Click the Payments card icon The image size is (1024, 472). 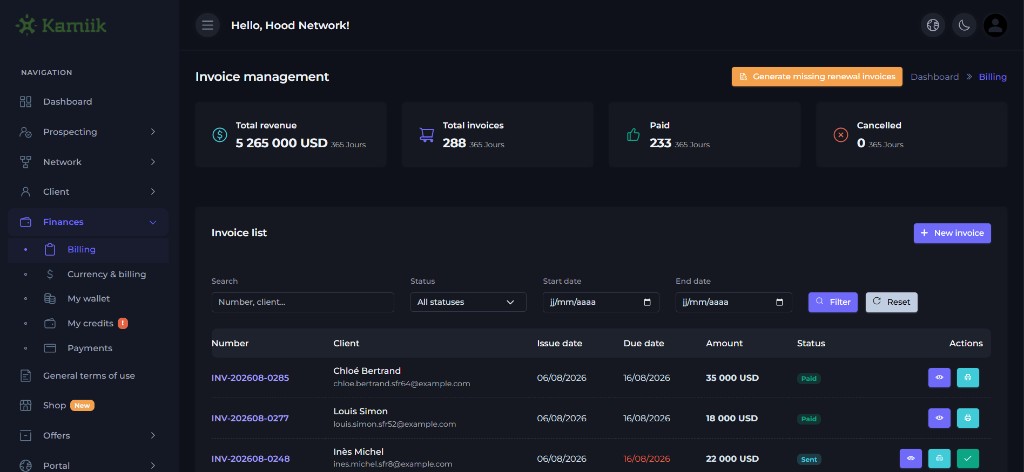point(50,348)
